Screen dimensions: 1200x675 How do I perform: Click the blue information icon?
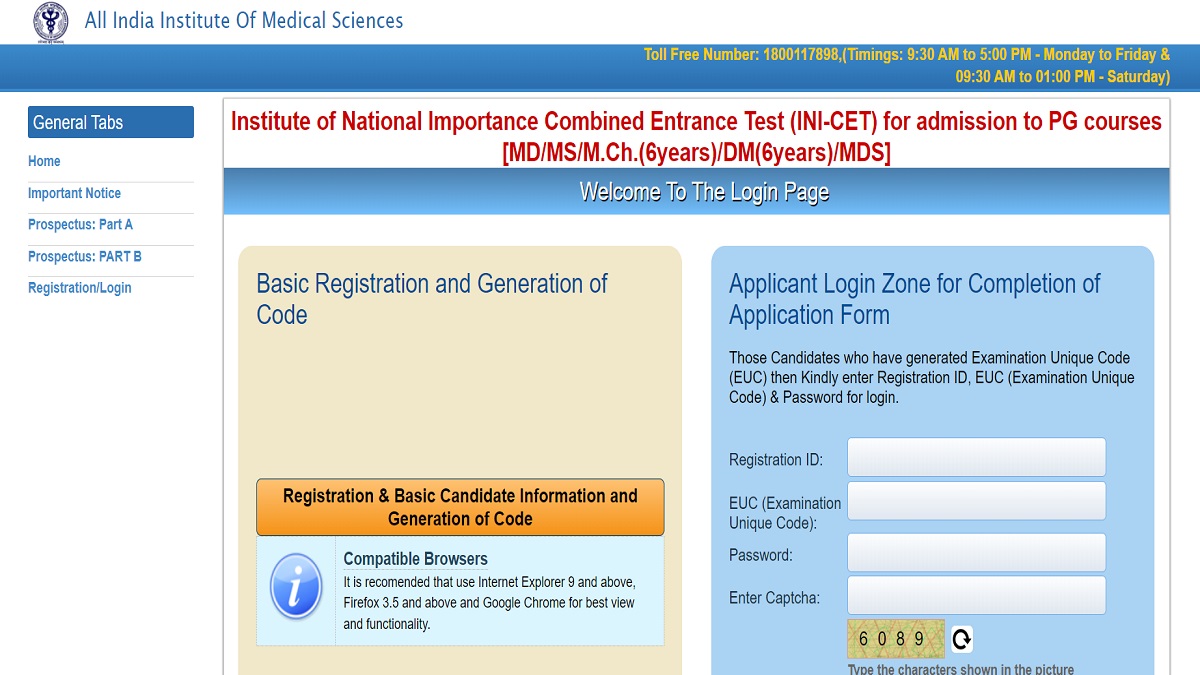click(x=296, y=587)
